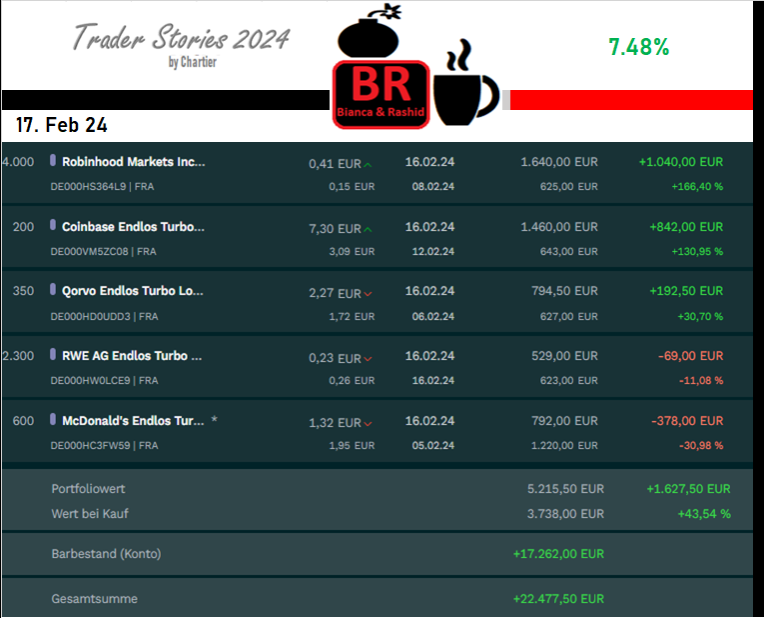Click the bomb icon above the logo
764x618 pixels.
(x=370, y=31)
